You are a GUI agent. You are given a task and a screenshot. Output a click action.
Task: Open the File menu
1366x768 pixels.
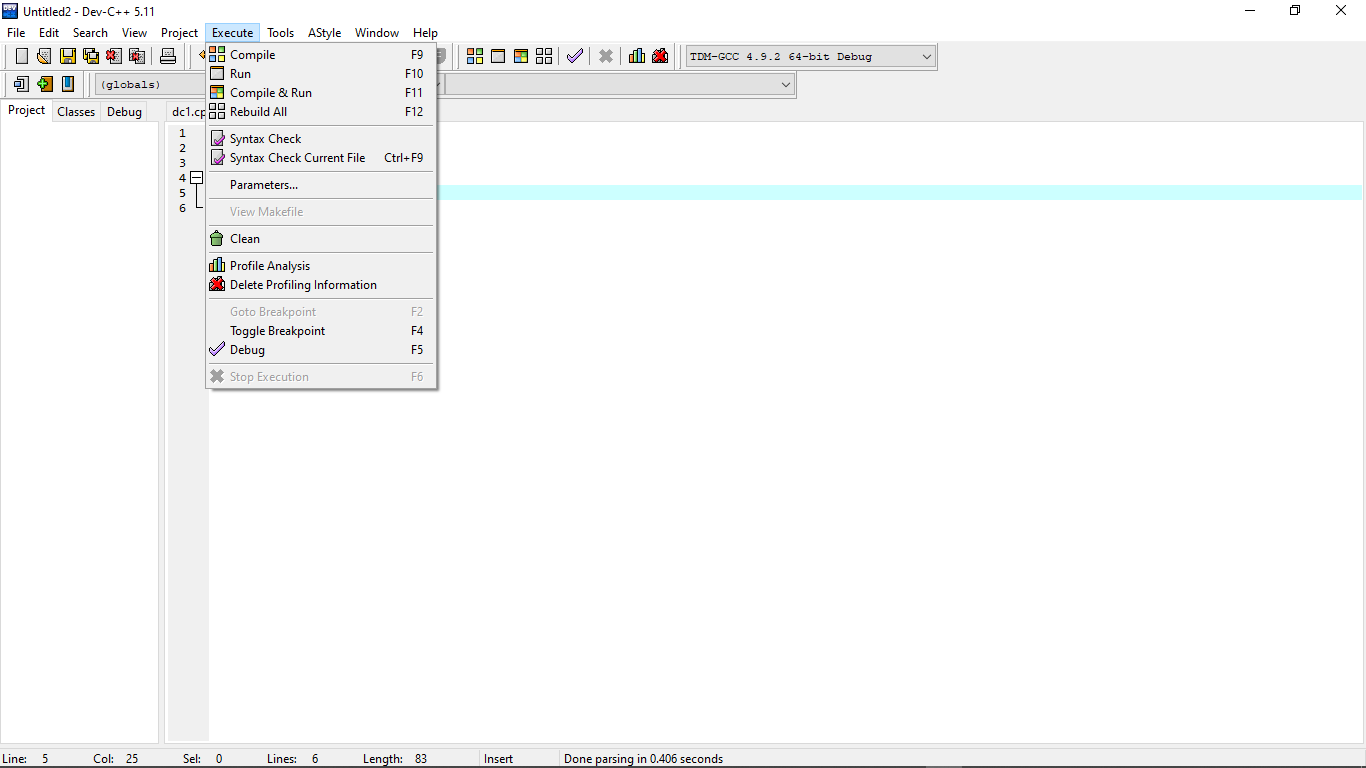16,33
